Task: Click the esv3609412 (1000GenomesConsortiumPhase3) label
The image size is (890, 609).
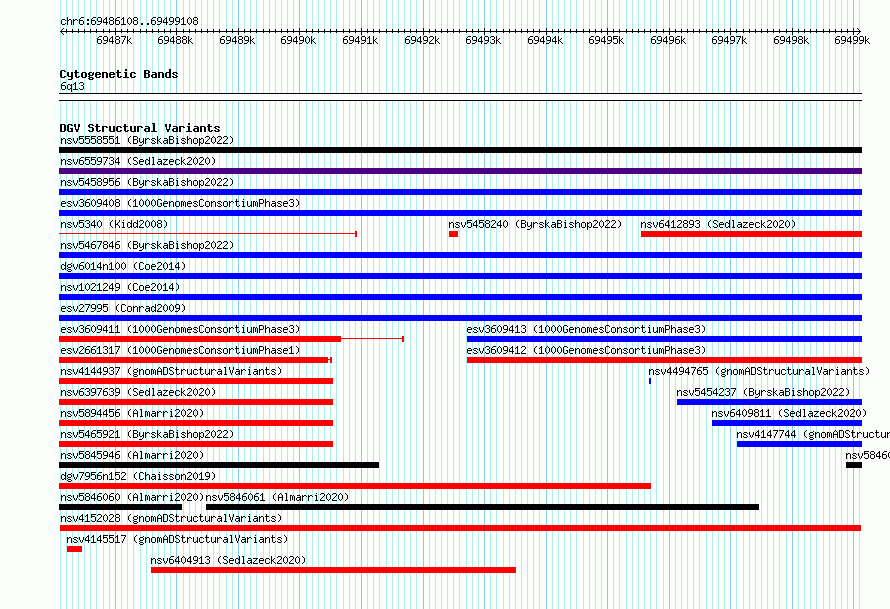Action: [586, 350]
